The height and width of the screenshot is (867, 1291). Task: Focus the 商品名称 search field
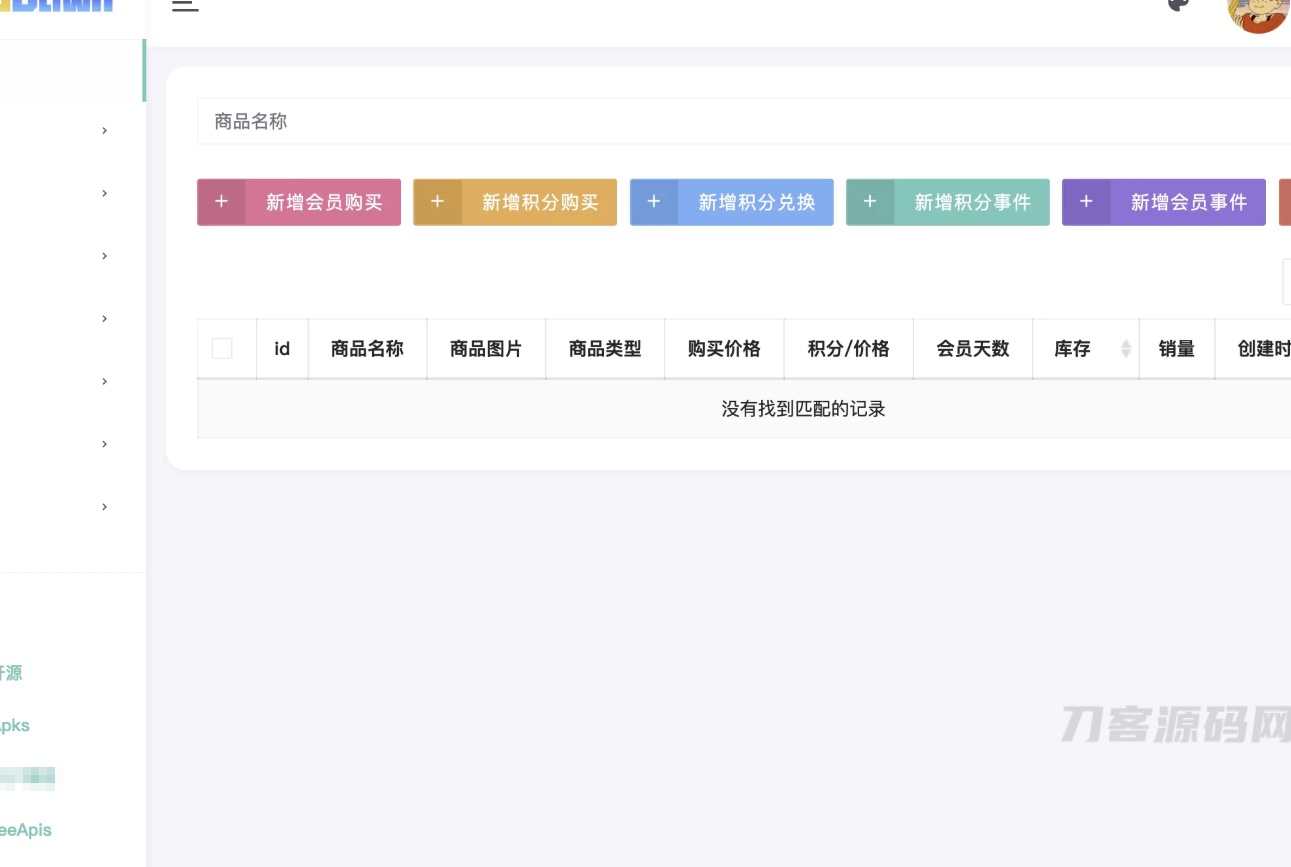[x=744, y=121]
